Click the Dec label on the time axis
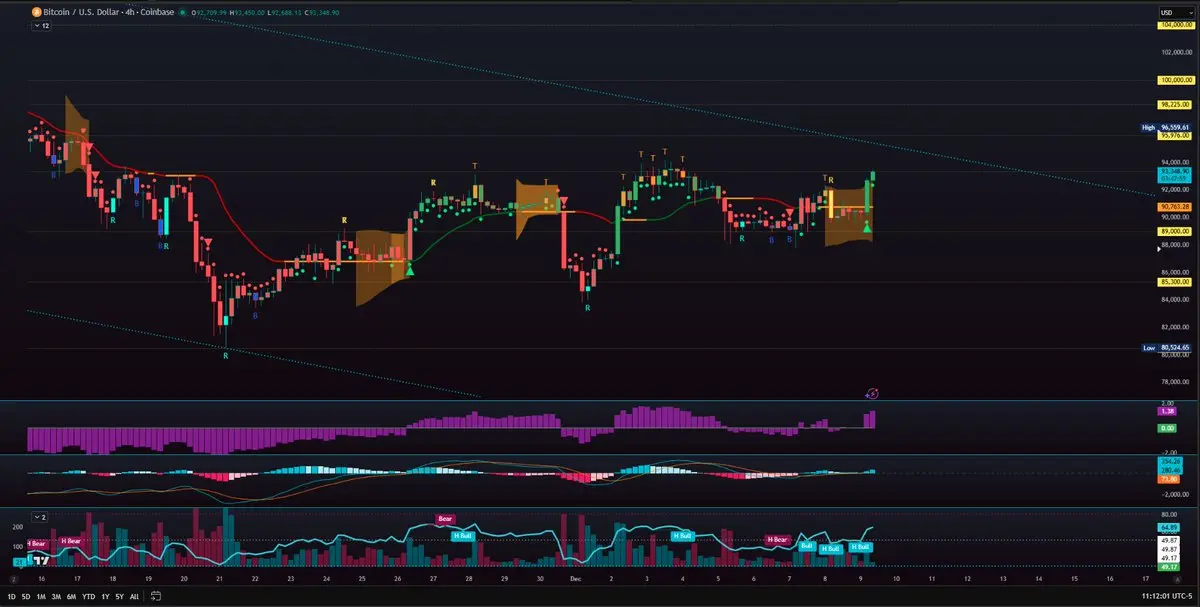The height and width of the screenshot is (607, 1200). (x=574, y=578)
